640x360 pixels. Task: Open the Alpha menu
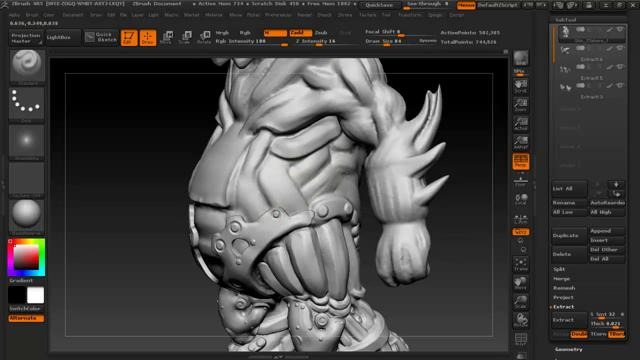tap(14, 15)
